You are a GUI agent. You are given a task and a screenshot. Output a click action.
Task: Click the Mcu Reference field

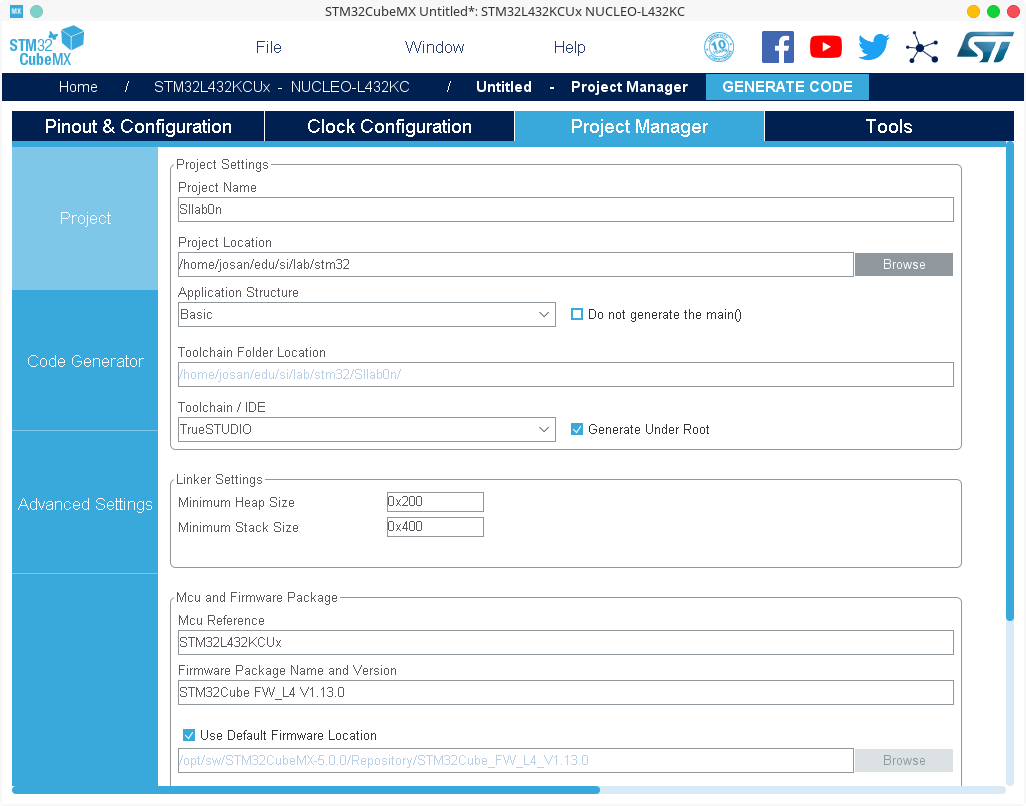(565, 642)
